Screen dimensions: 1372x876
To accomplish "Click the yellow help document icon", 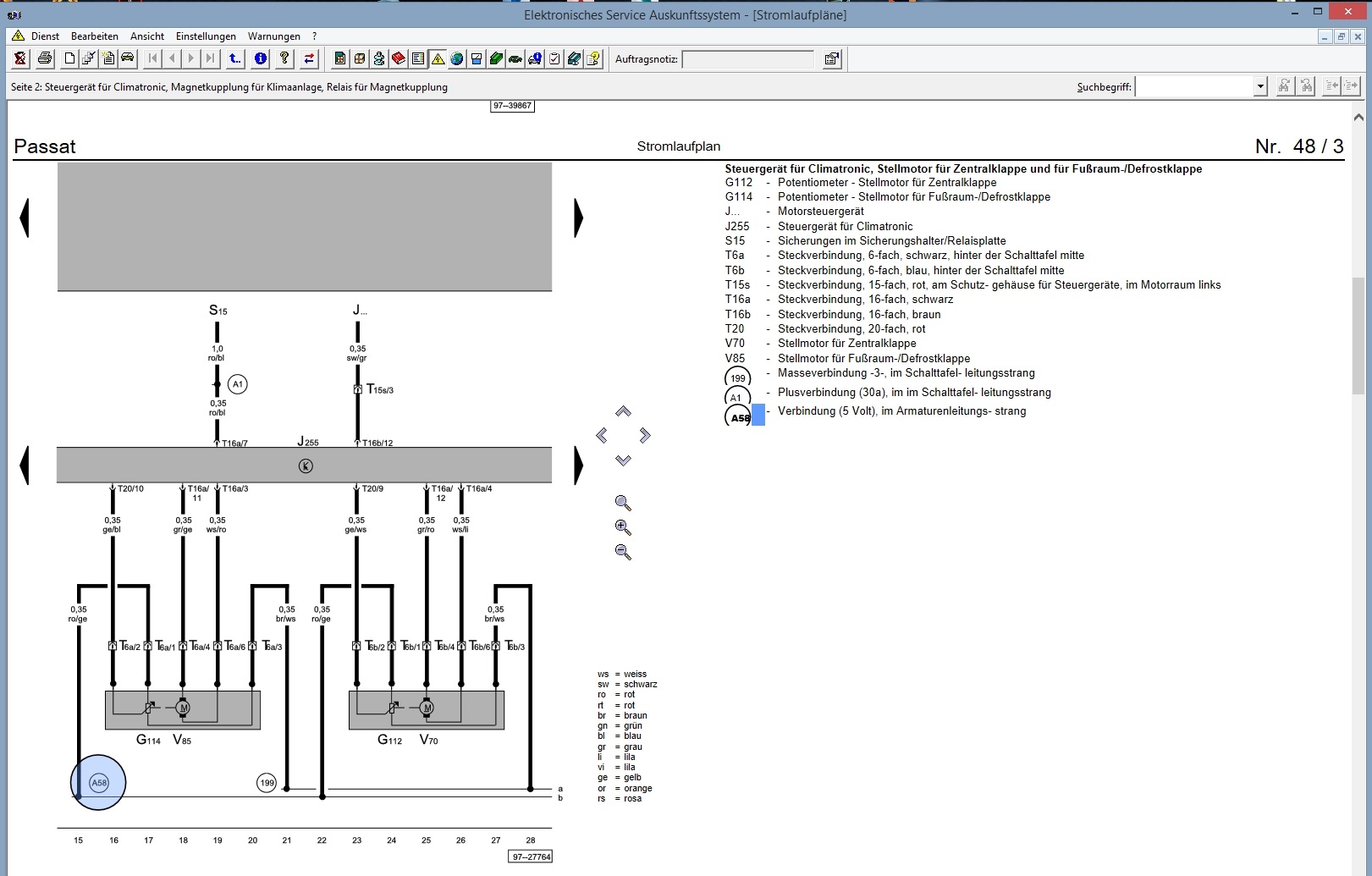I will tap(593, 58).
